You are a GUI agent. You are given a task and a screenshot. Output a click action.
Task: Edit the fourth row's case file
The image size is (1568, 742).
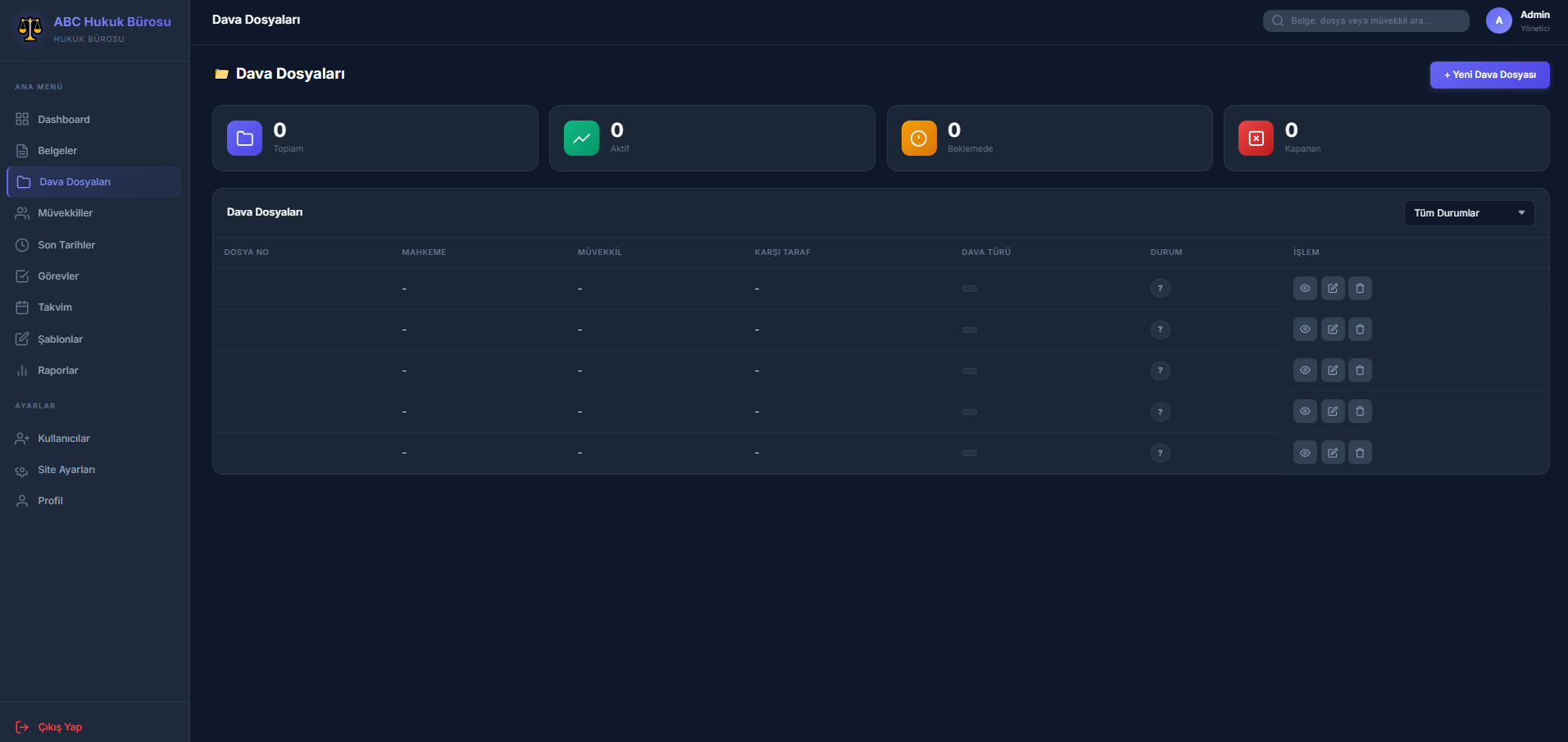click(x=1333, y=411)
